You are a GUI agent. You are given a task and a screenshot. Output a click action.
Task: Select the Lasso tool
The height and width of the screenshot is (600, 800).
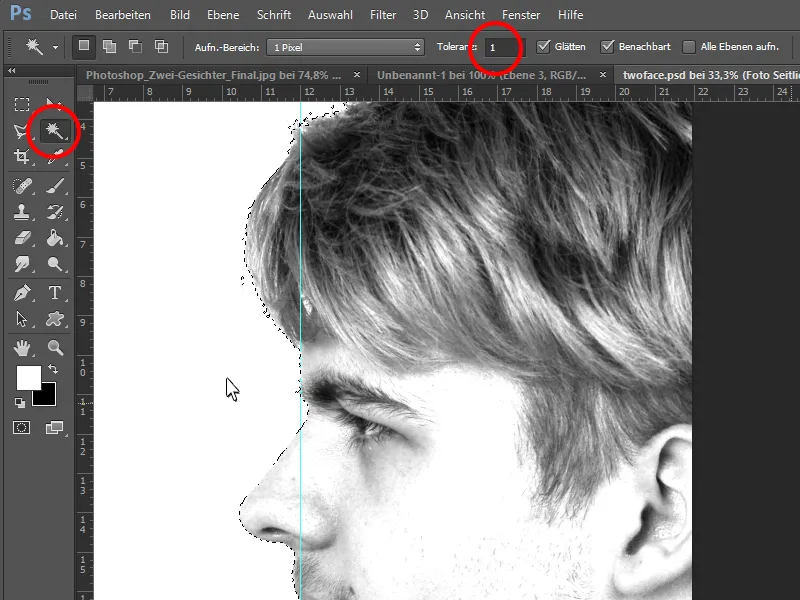(21, 131)
